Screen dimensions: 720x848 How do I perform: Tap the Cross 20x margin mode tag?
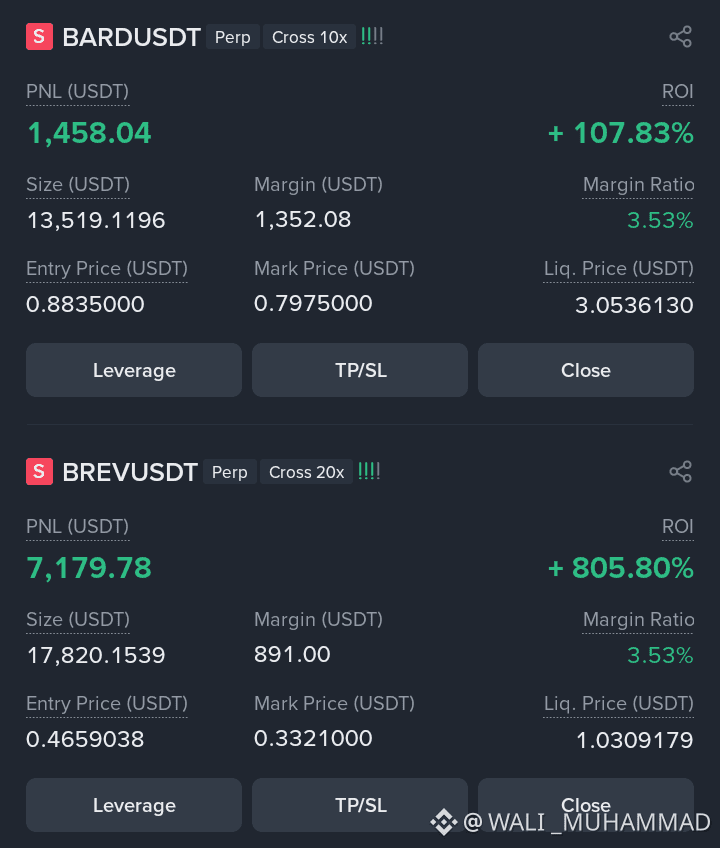[307, 472]
